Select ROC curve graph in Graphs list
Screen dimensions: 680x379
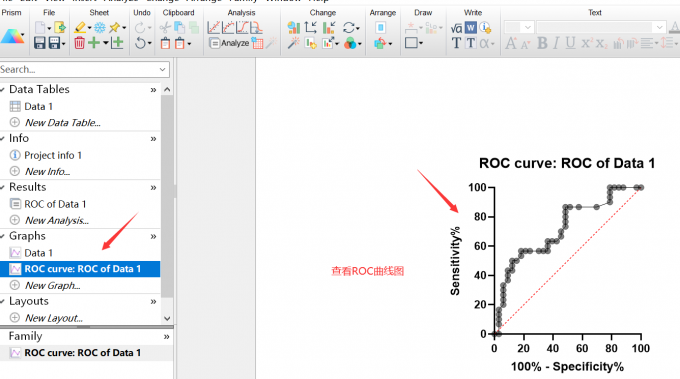[80, 269]
